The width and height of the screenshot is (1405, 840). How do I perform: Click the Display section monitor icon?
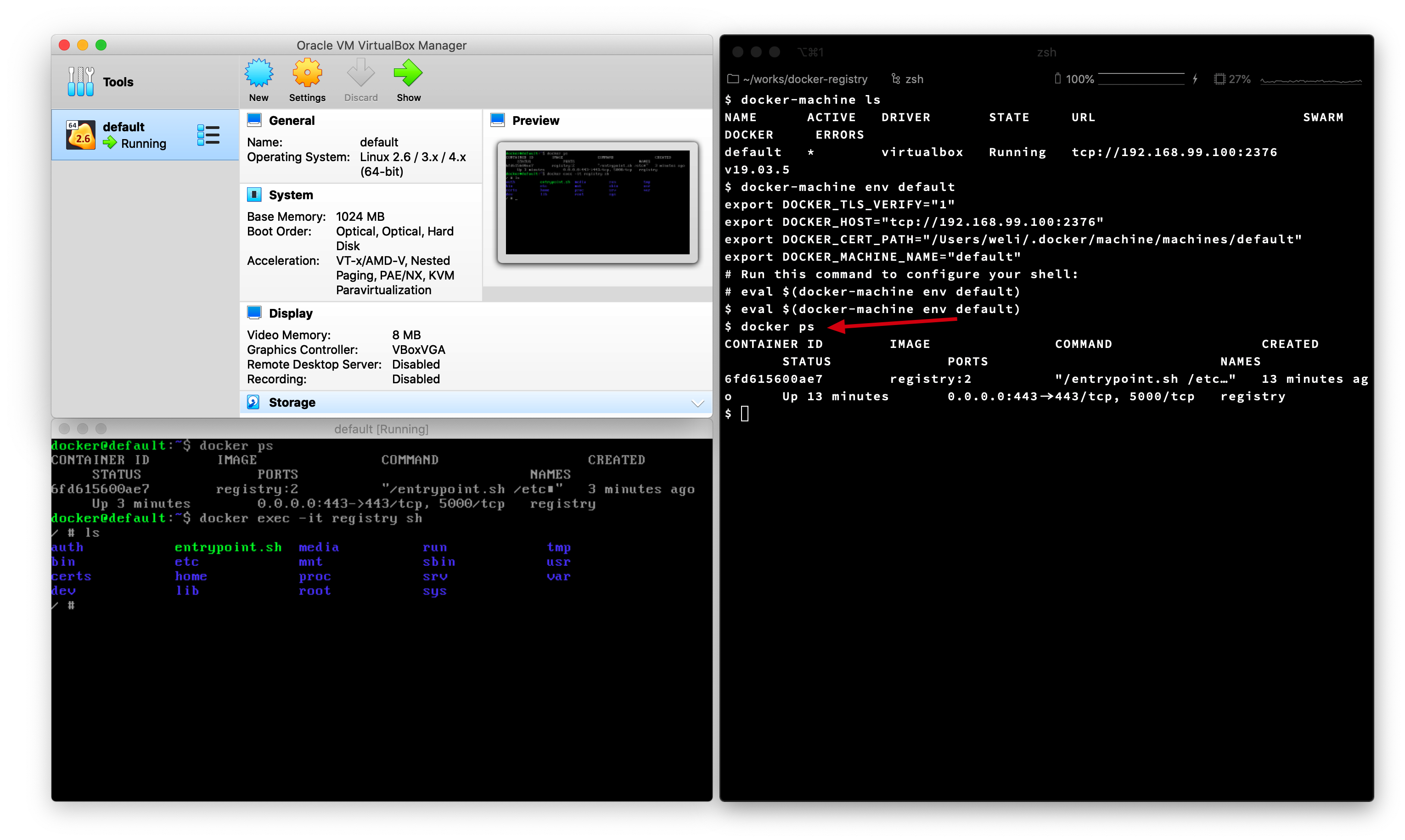[x=254, y=313]
